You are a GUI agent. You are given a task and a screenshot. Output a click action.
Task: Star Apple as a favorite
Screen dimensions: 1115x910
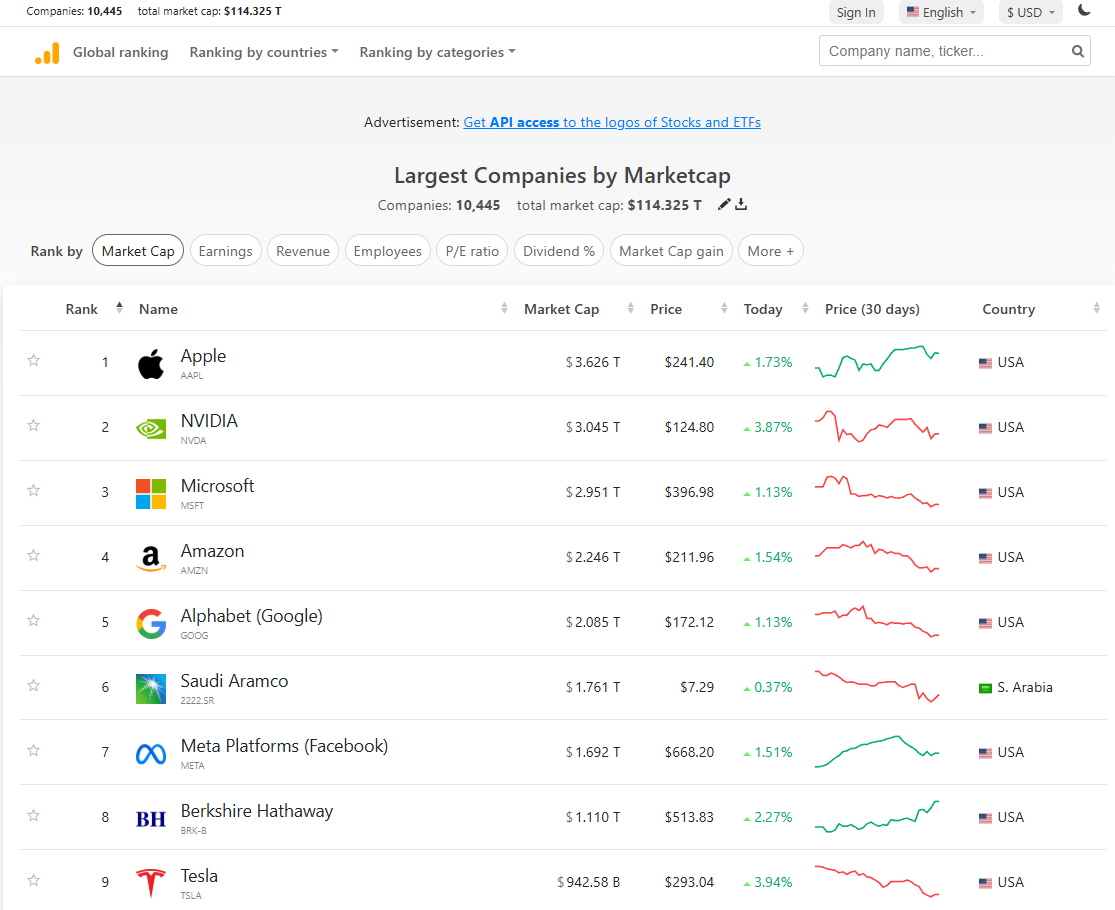point(34,361)
